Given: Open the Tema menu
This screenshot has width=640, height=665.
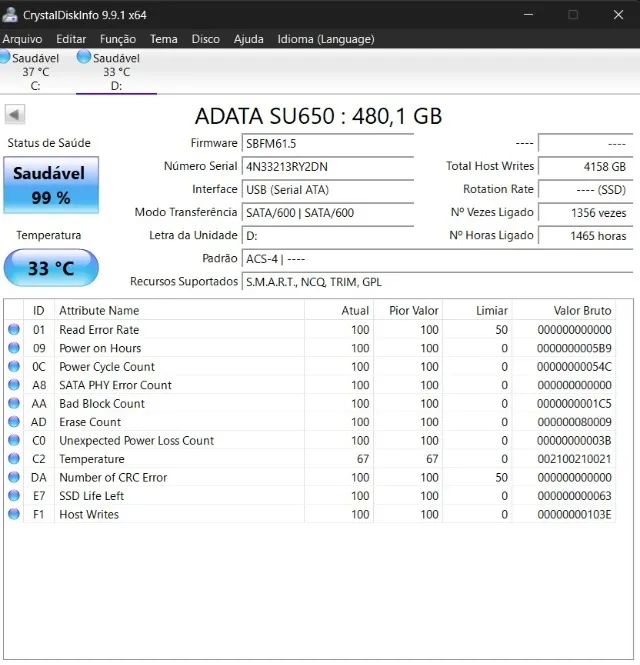Looking at the screenshot, I should pos(164,39).
